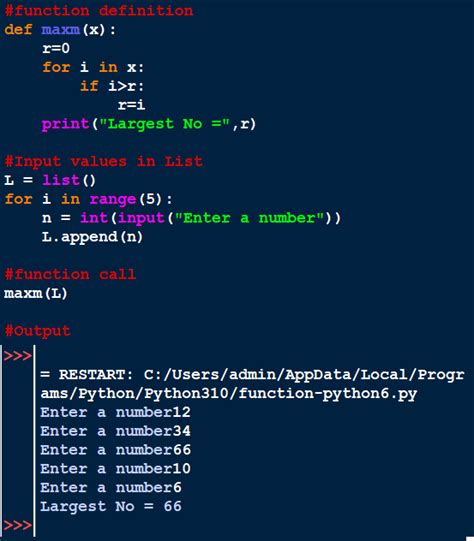Click the '#Input values in List' comment
The image size is (474, 541).
click(x=103, y=161)
